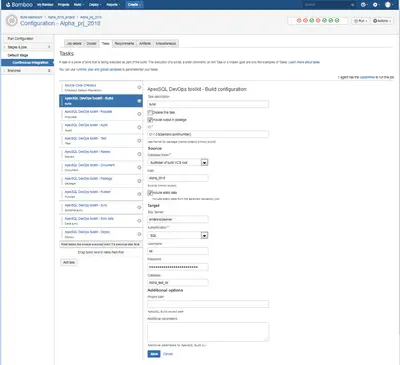Switch to the Artifacts tab
The height and width of the screenshot is (365, 400).
point(145,43)
